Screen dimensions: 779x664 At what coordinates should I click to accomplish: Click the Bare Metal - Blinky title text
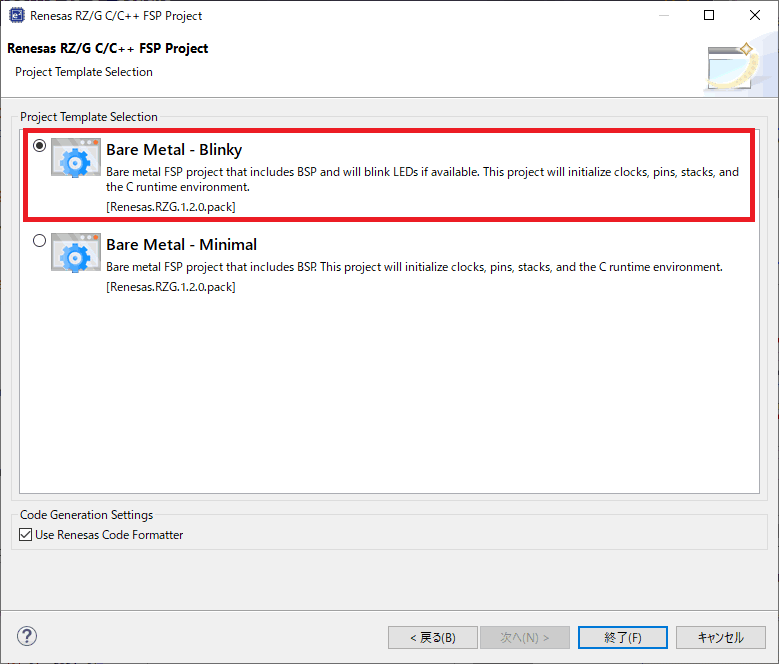174,149
